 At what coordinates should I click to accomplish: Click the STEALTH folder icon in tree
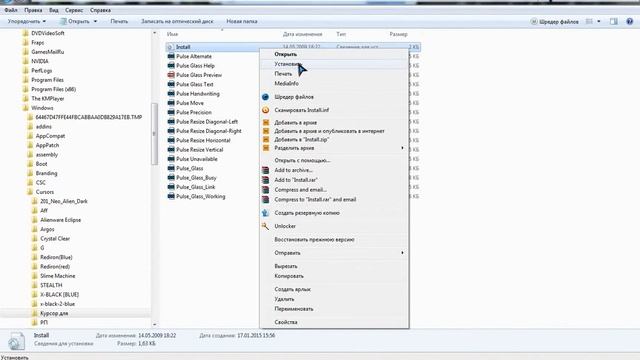(x=34, y=285)
